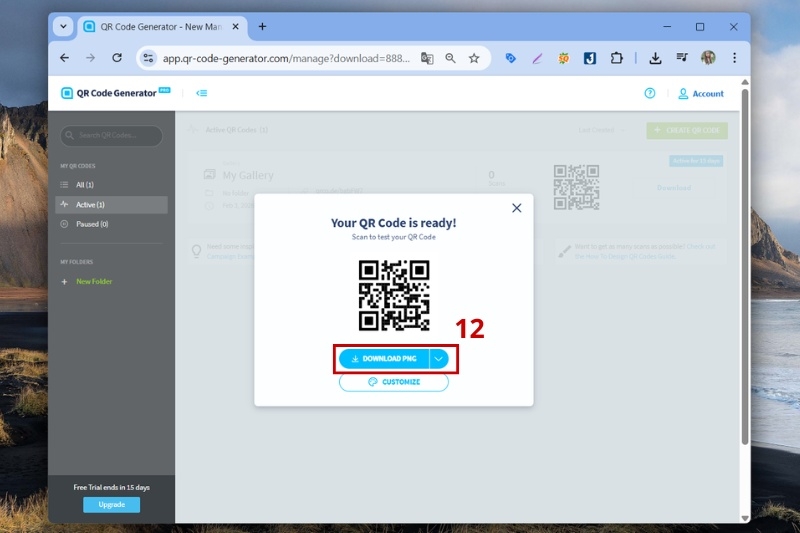Click the Customize button in the dialog

[x=393, y=382]
